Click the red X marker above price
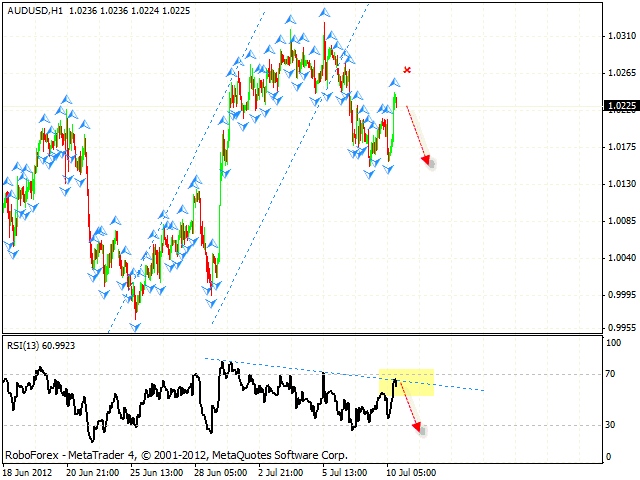This screenshot has height=480, width=640. (x=407, y=70)
